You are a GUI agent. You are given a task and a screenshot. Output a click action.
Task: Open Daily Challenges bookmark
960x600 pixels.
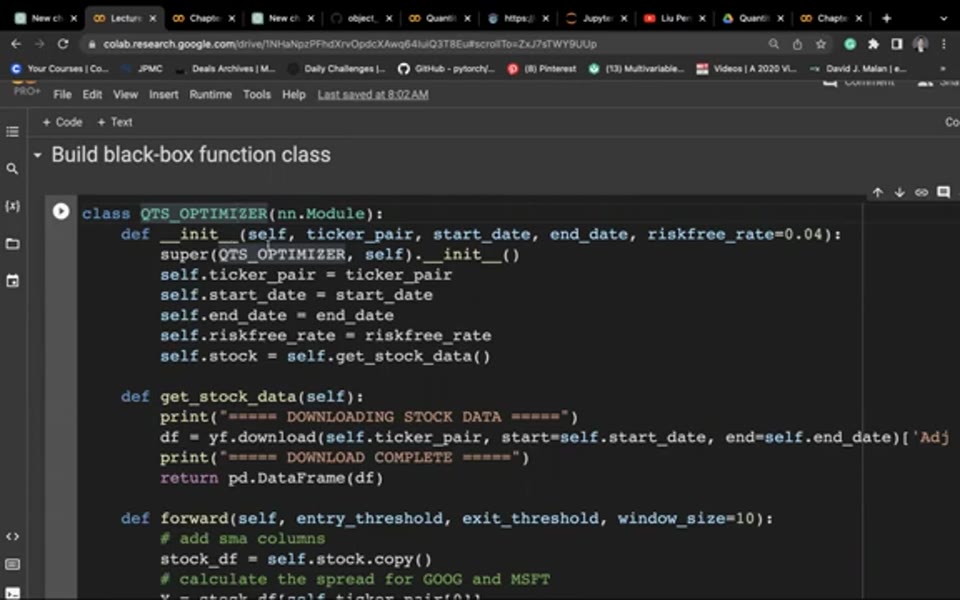click(337, 69)
